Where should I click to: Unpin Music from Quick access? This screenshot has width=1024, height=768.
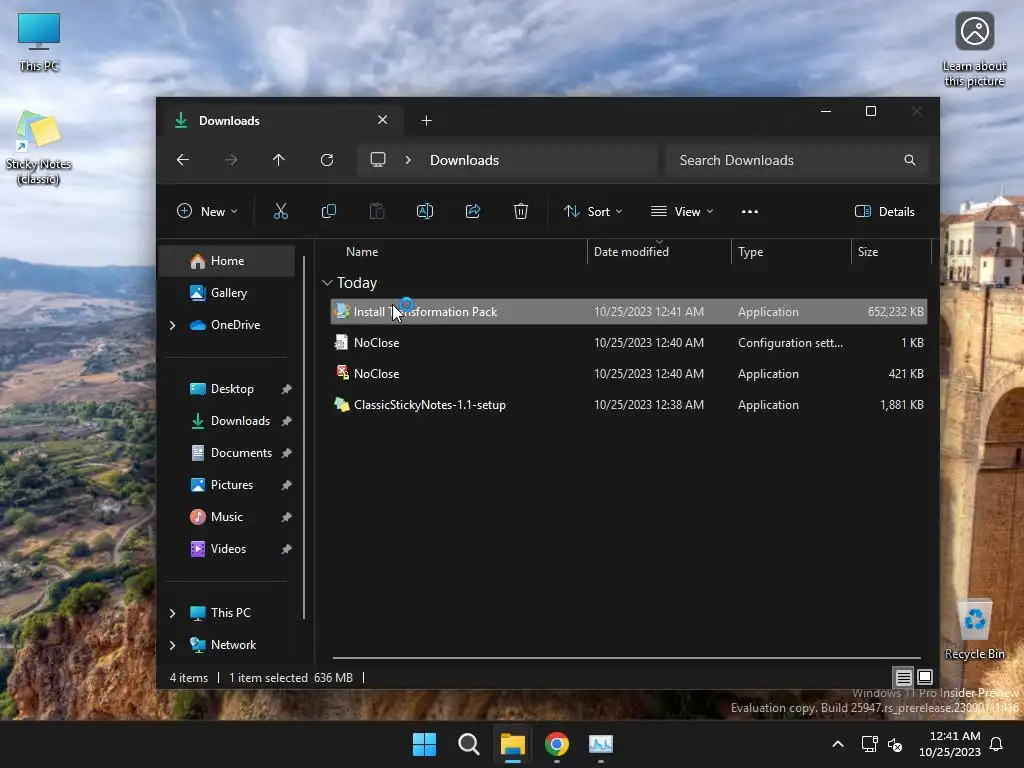click(286, 517)
